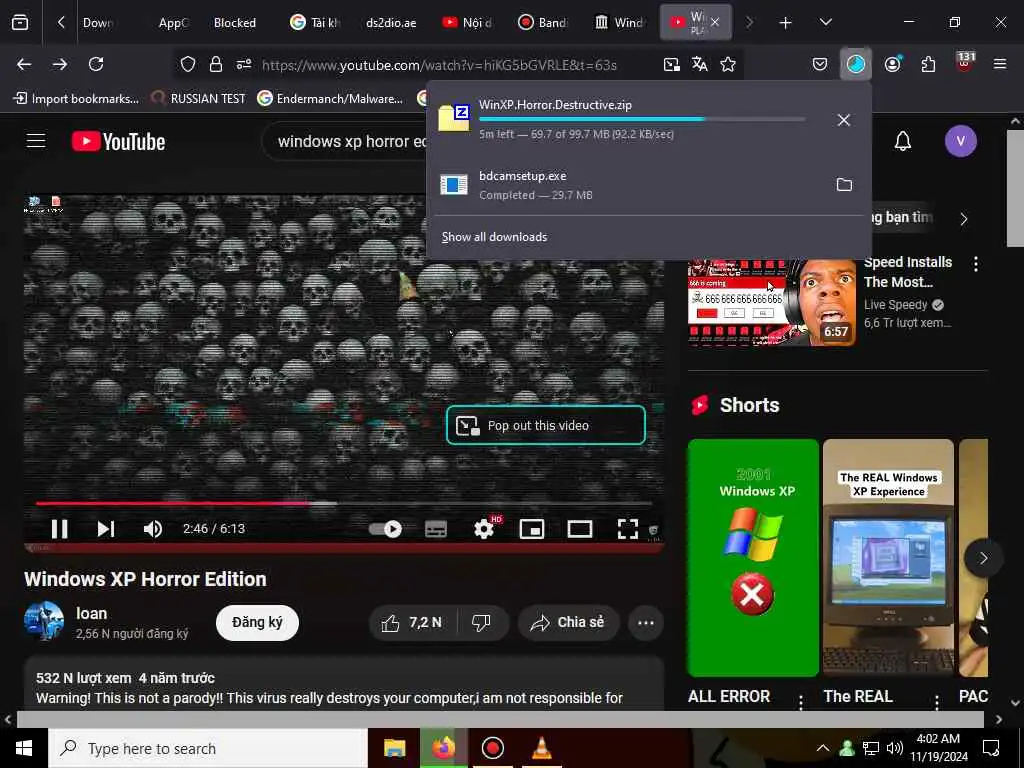Open extensions puzzle icon

pos(928,64)
